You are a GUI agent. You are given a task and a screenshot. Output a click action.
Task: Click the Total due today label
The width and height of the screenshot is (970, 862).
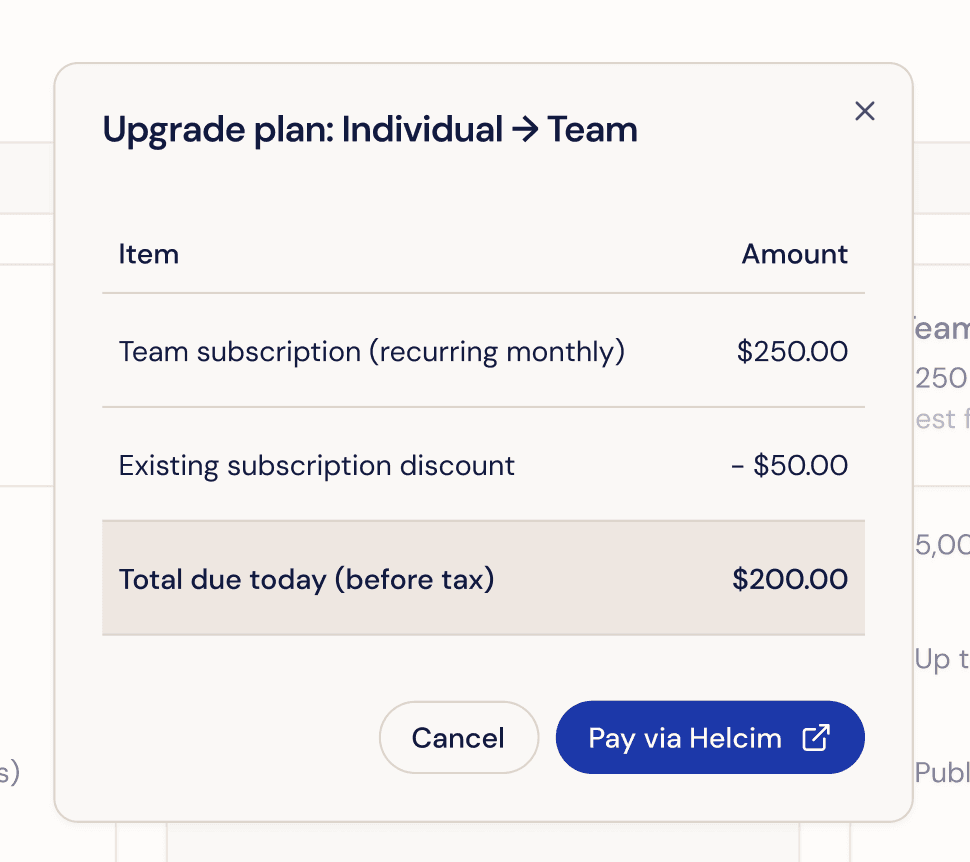(x=306, y=580)
